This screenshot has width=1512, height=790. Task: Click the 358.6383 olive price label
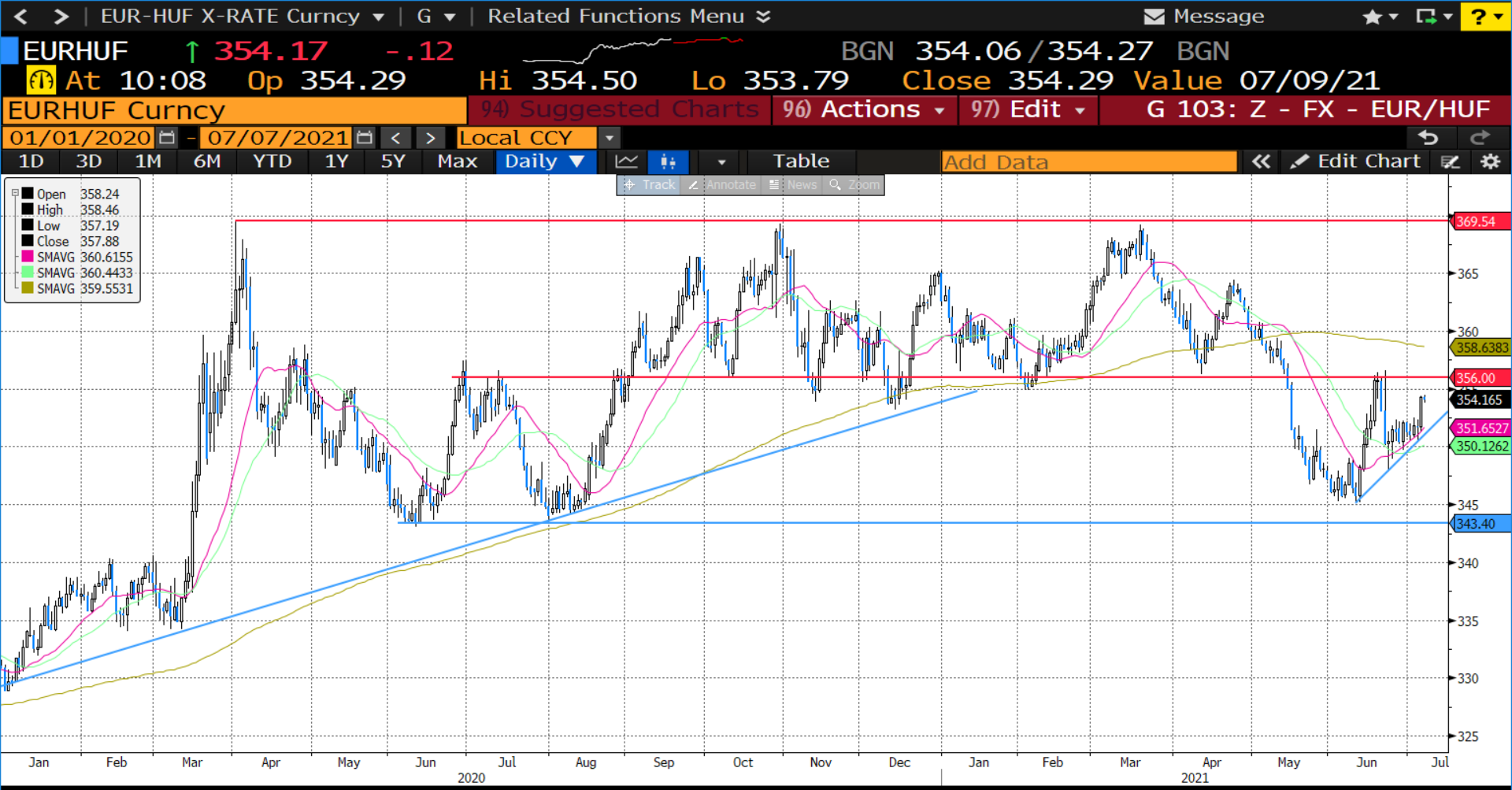pyautogui.click(x=1480, y=347)
